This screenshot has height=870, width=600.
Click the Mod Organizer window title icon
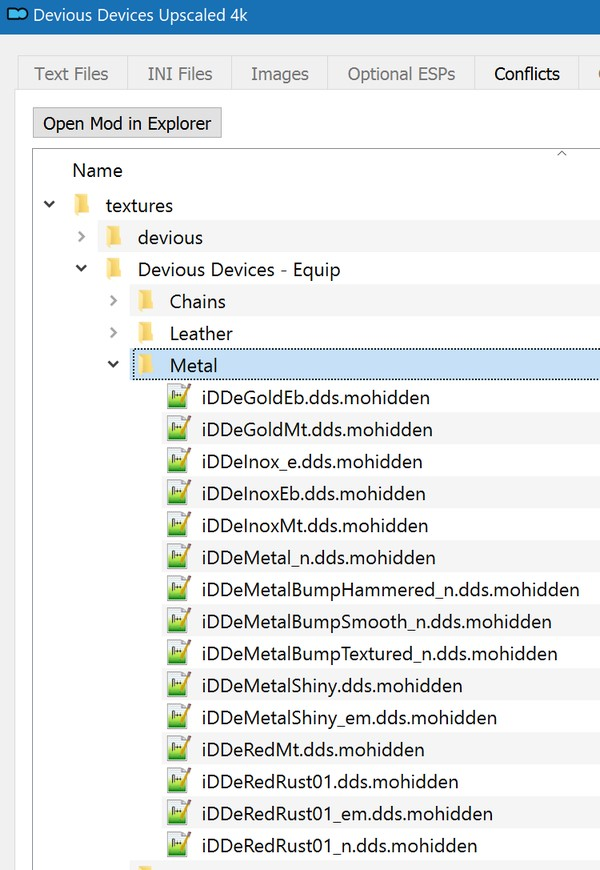click(x=17, y=15)
